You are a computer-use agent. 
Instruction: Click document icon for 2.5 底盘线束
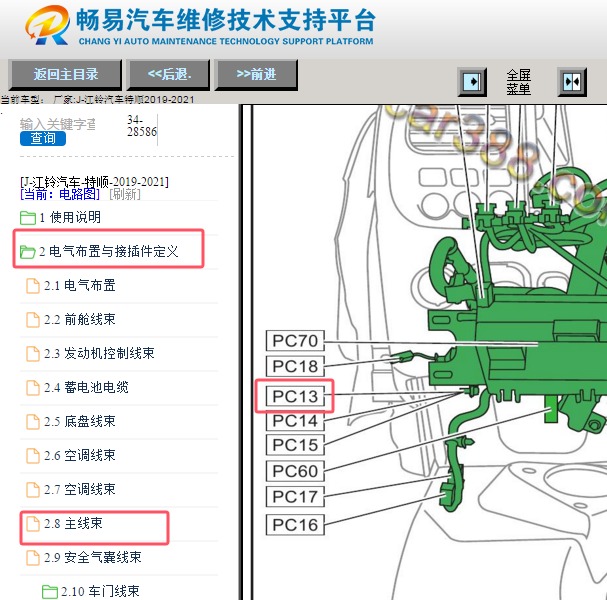point(33,422)
